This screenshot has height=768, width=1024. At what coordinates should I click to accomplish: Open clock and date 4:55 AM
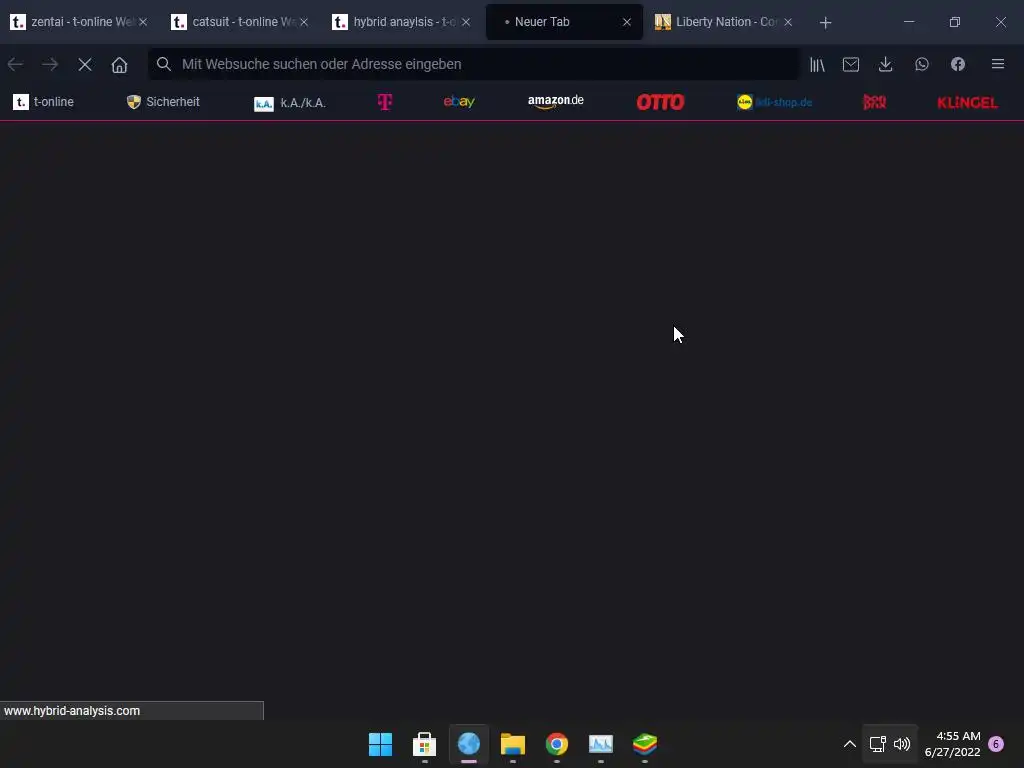[x=953, y=744]
